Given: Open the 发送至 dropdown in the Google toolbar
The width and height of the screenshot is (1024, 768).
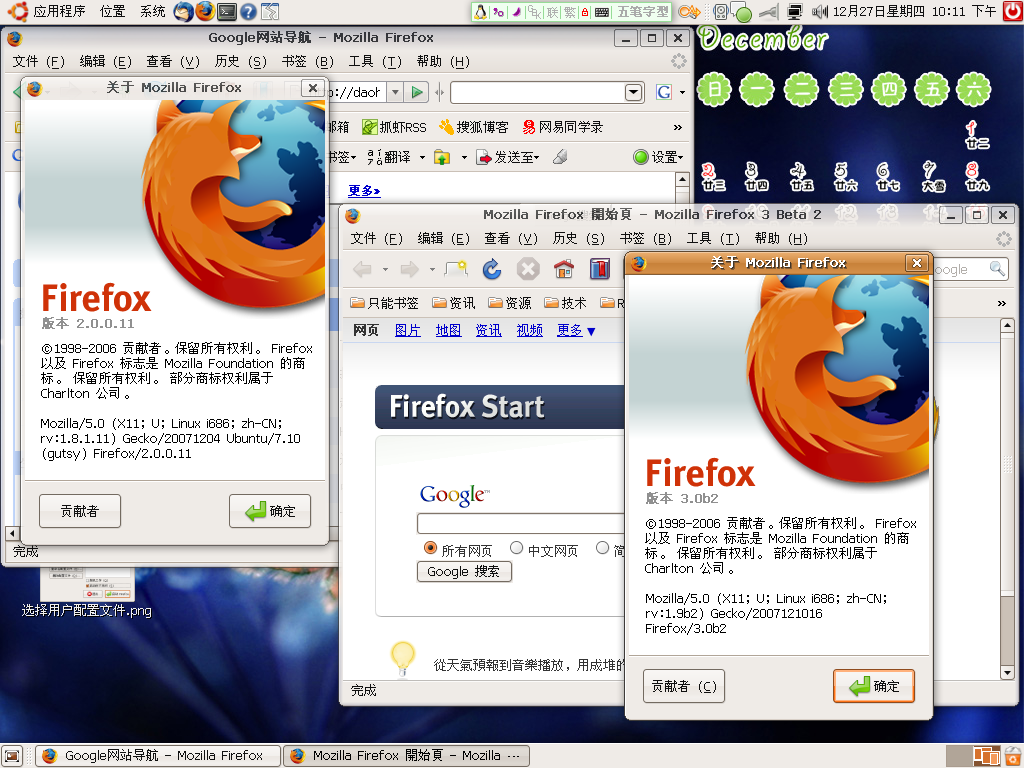Looking at the screenshot, I should pyautogui.click(x=507, y=157).
